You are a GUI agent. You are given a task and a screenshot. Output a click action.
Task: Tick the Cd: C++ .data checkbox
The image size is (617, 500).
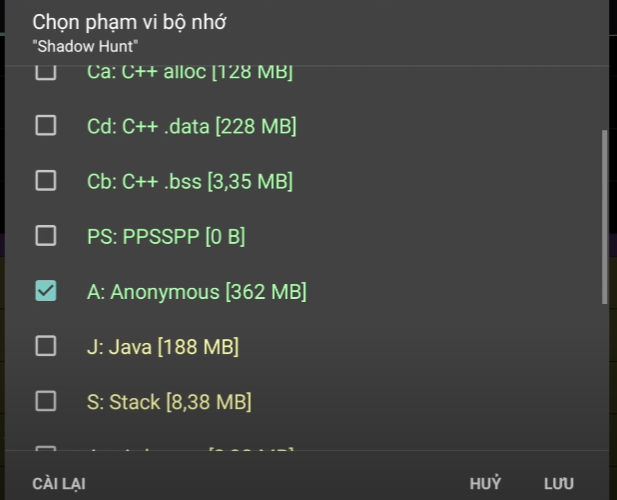(46, 126)
